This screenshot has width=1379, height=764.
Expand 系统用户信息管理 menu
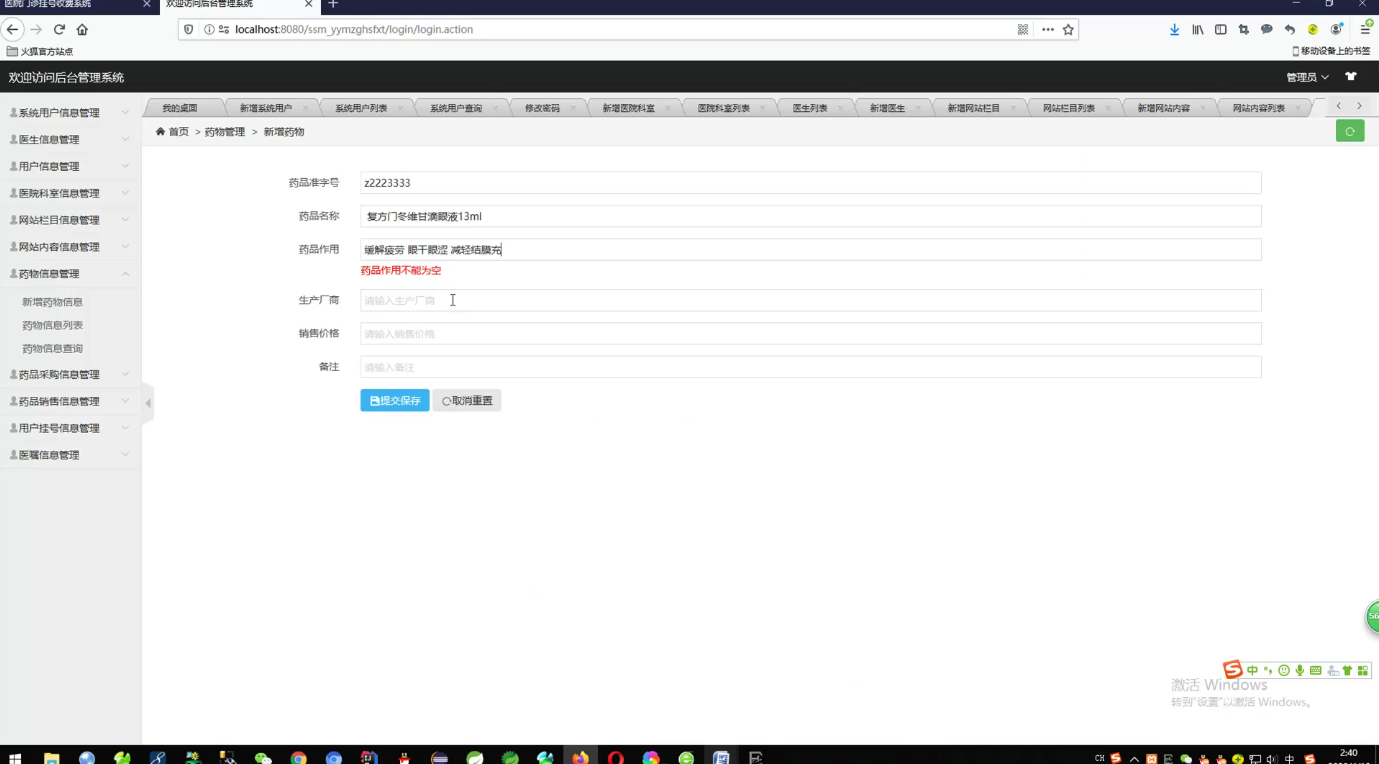70,113
